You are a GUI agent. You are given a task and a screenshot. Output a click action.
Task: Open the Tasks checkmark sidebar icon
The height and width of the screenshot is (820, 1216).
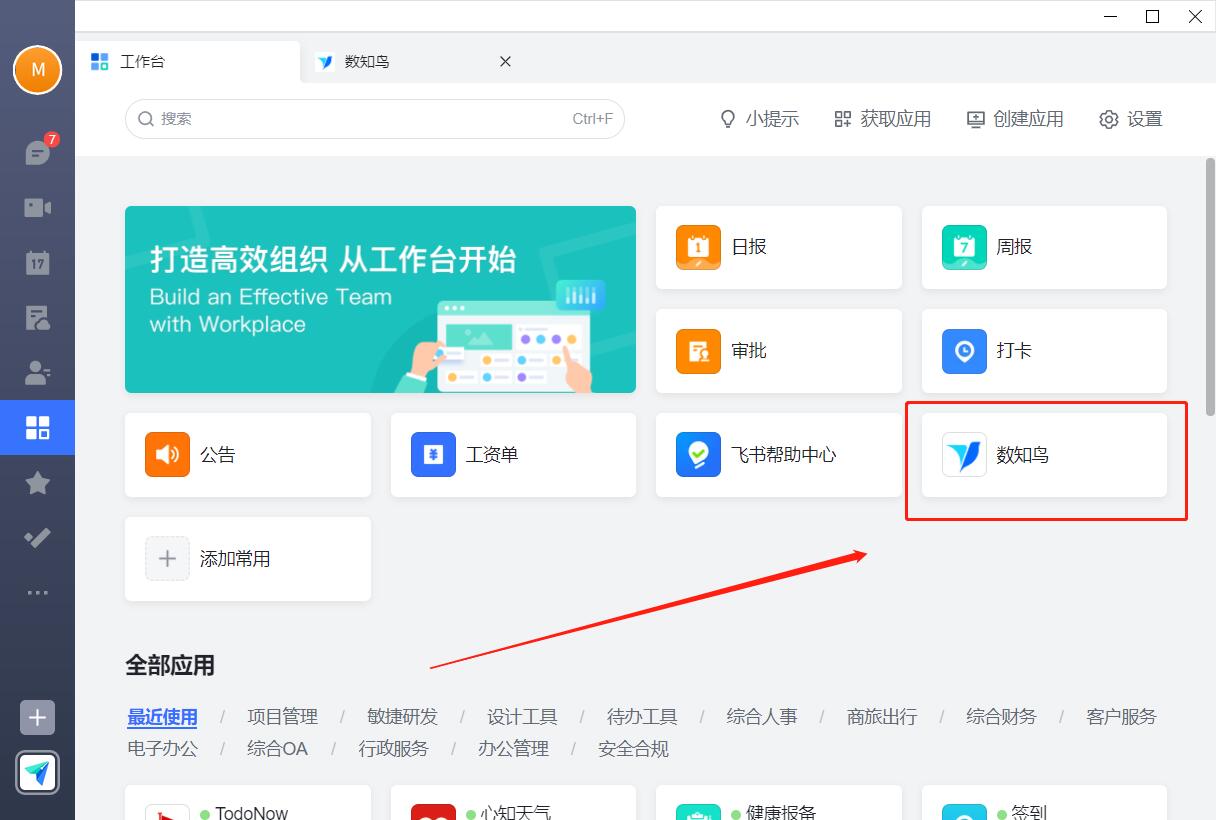click(x=37, y=538)
